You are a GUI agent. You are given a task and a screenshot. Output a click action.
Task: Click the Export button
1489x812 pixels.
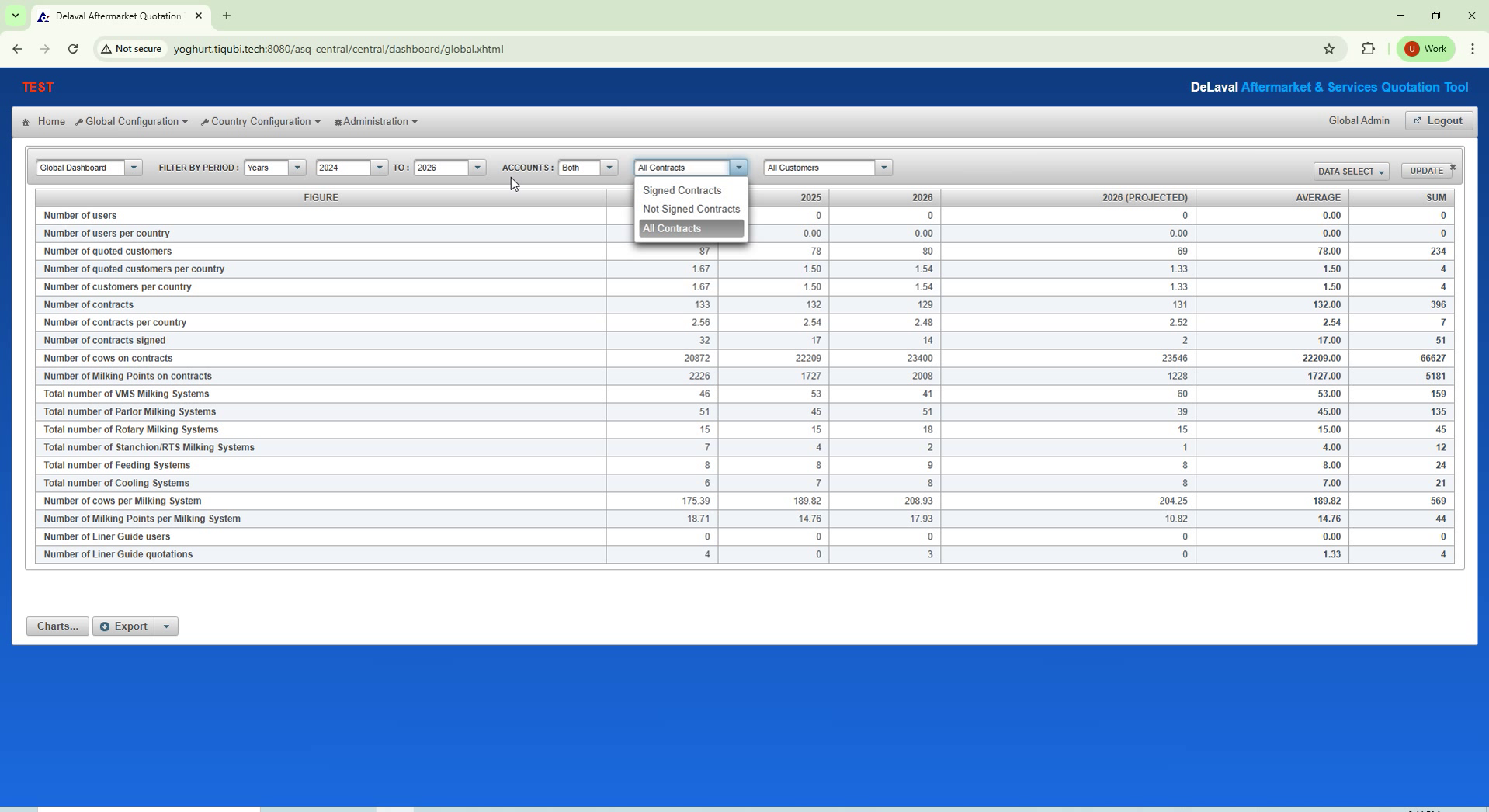(123, 626)
